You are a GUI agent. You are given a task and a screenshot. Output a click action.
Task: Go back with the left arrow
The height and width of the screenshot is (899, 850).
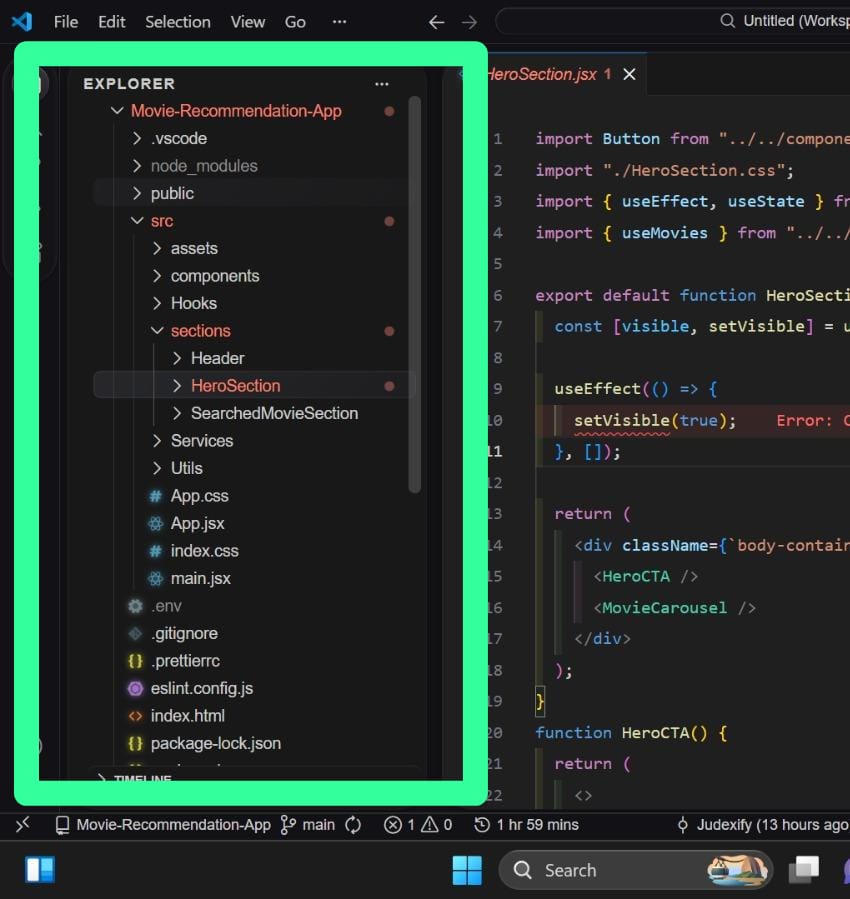coord(437,22)
